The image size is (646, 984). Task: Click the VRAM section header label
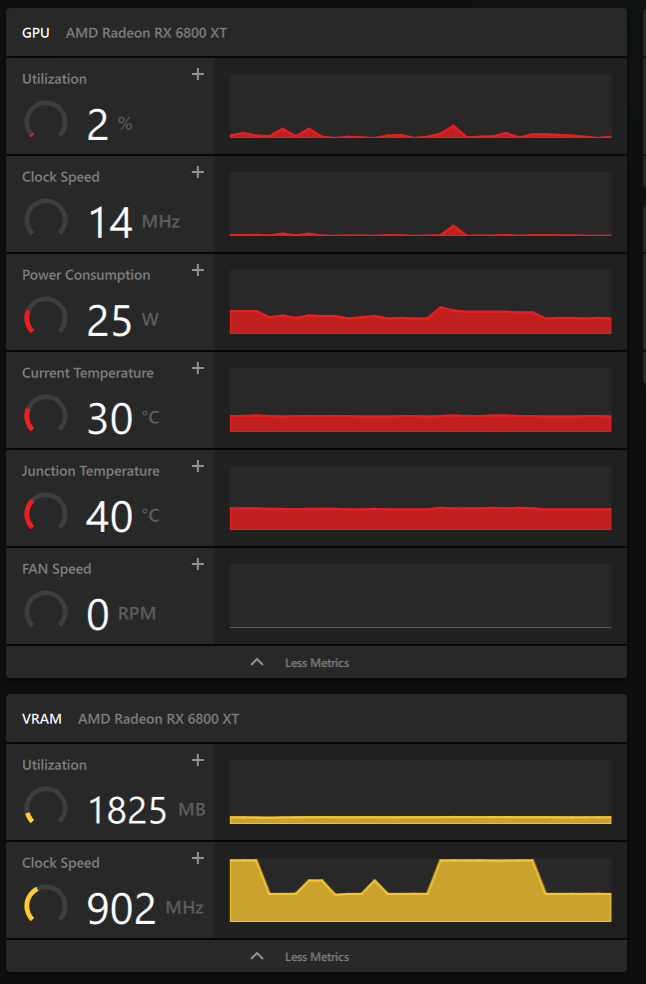pos(41,719)
